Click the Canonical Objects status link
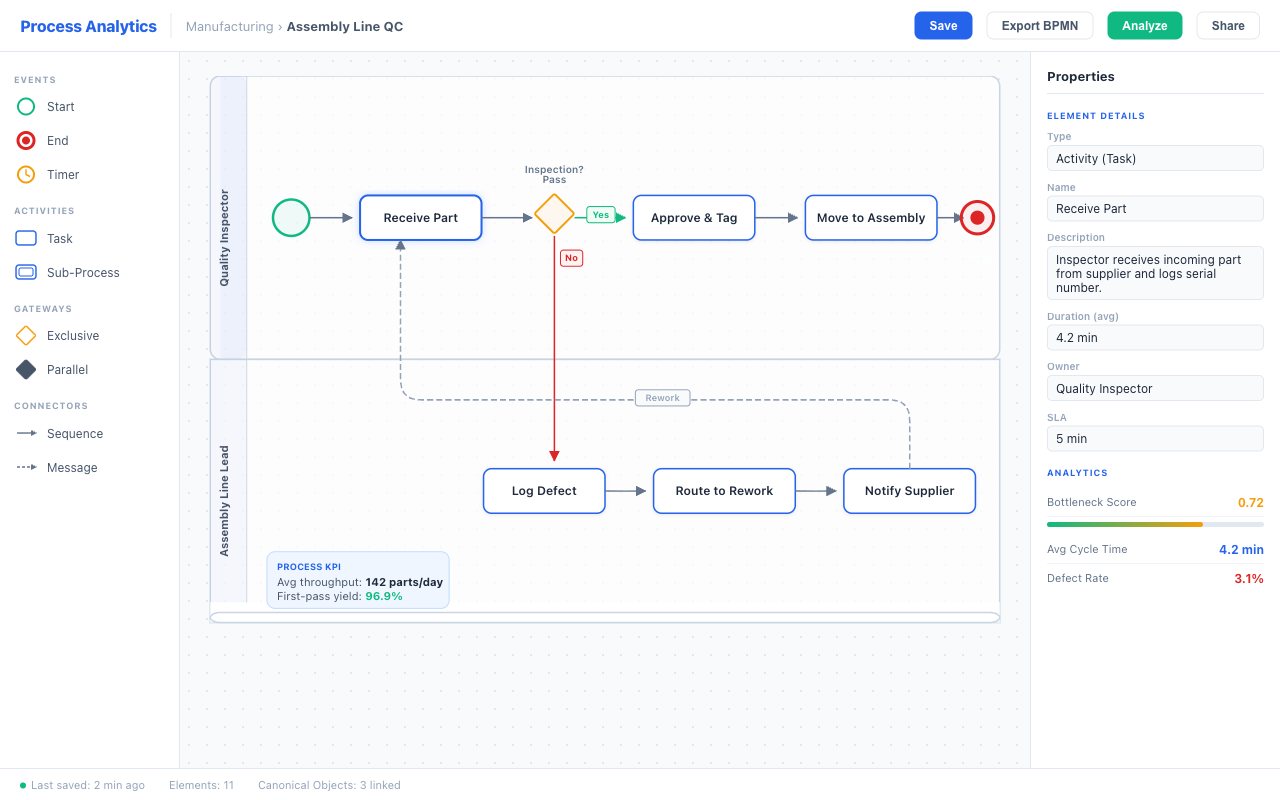This screenshot has width=1280, height=800. 329,785
